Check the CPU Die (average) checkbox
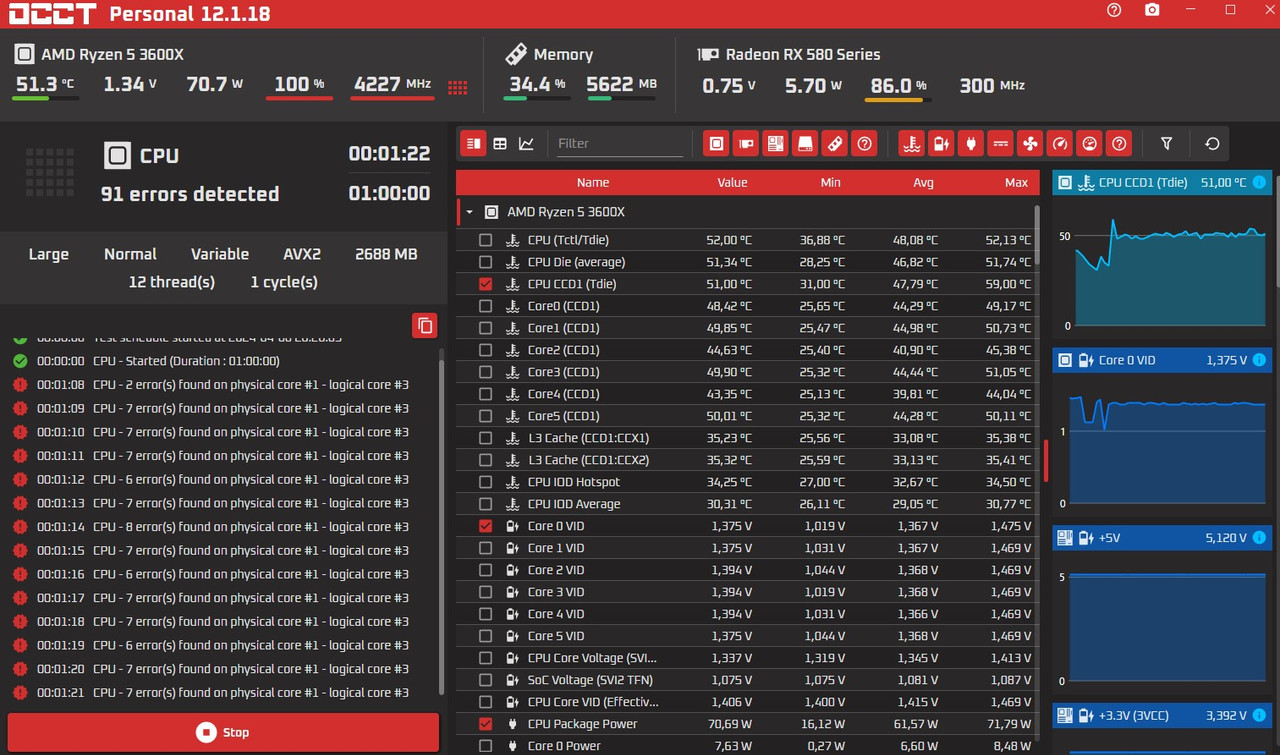This screenshot has width=1280, height=755. (x=486, y=262)
